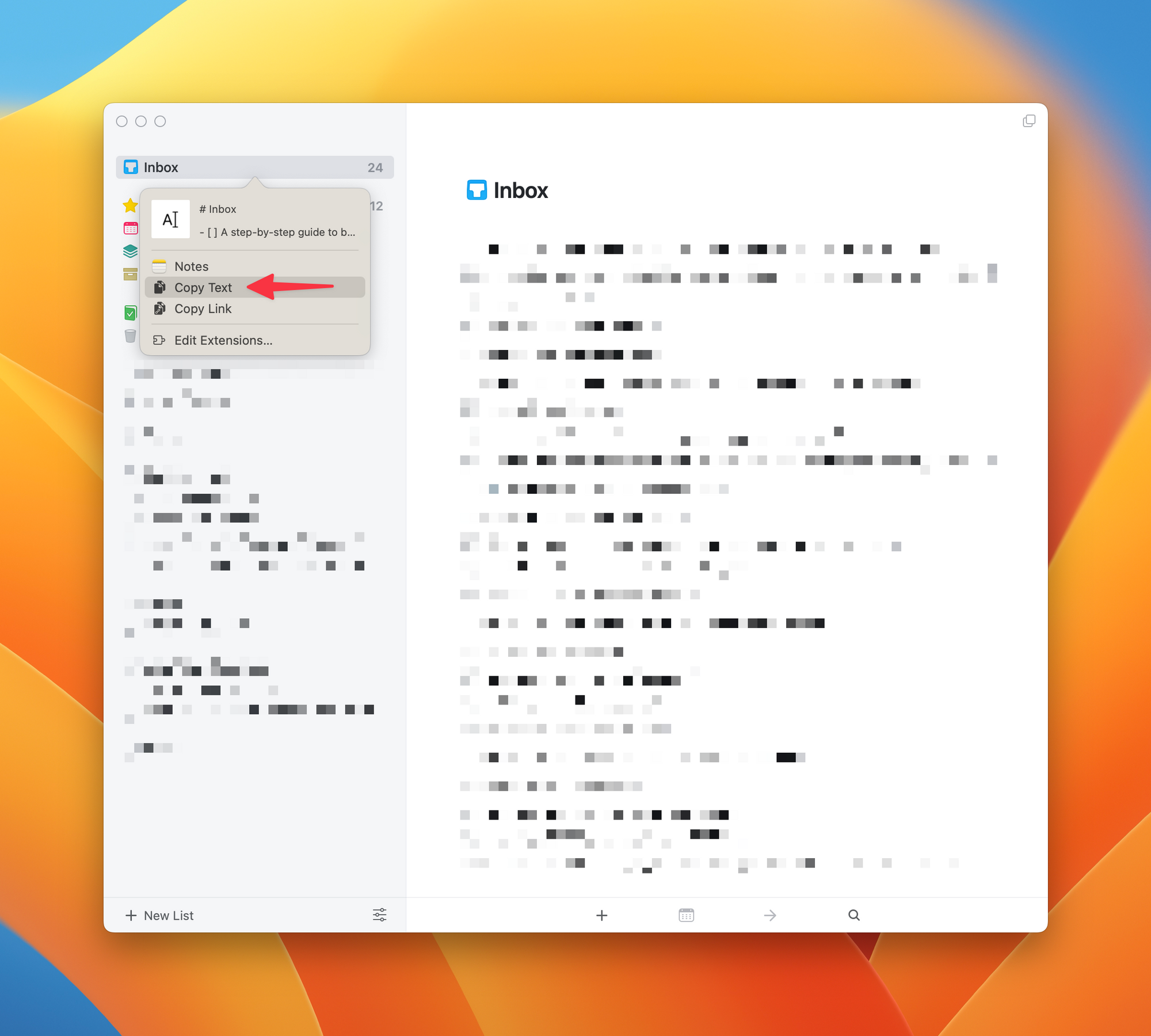Click the multi-window icon at top right
The width and height of the screenshot is (1151, 1036).
point(1029,121)
